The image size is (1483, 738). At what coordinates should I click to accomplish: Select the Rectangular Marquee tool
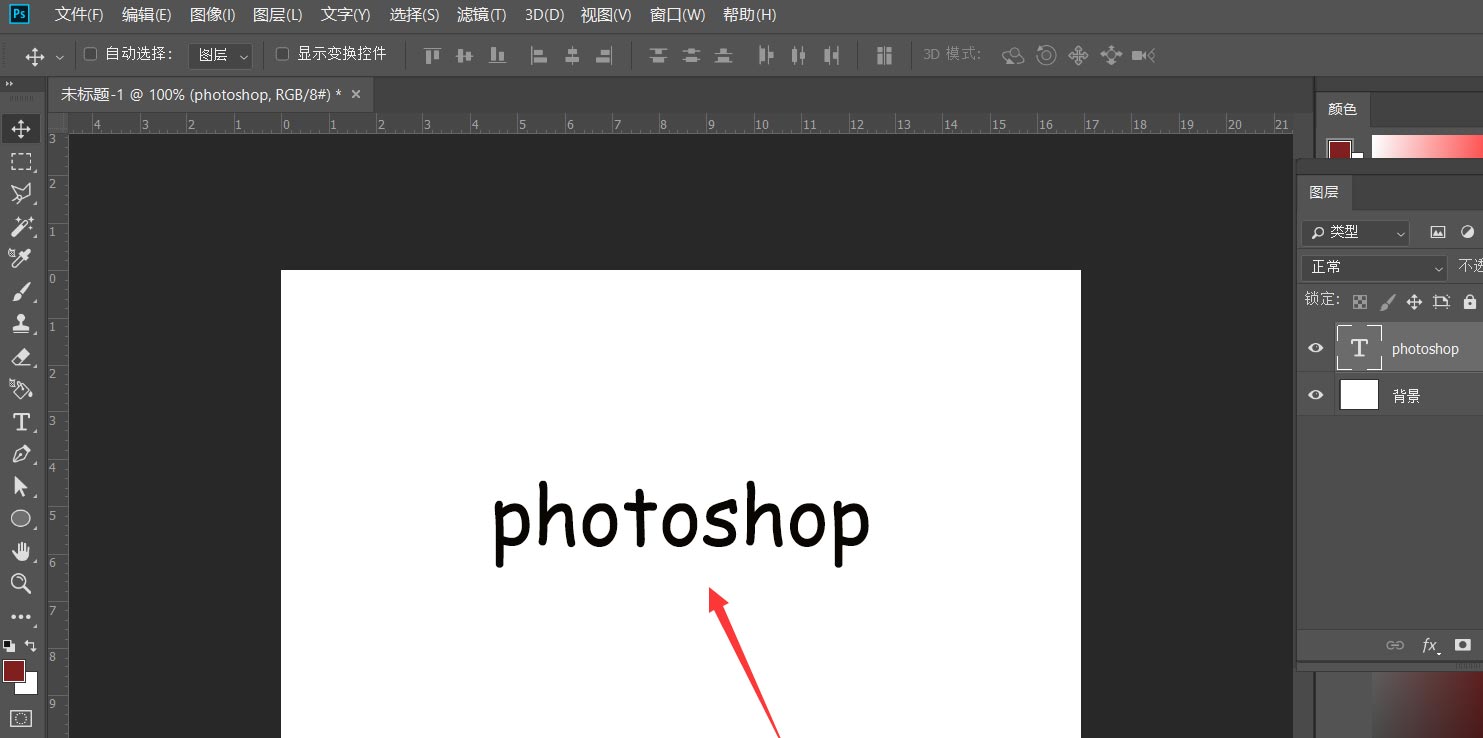[x=21, y=161]
